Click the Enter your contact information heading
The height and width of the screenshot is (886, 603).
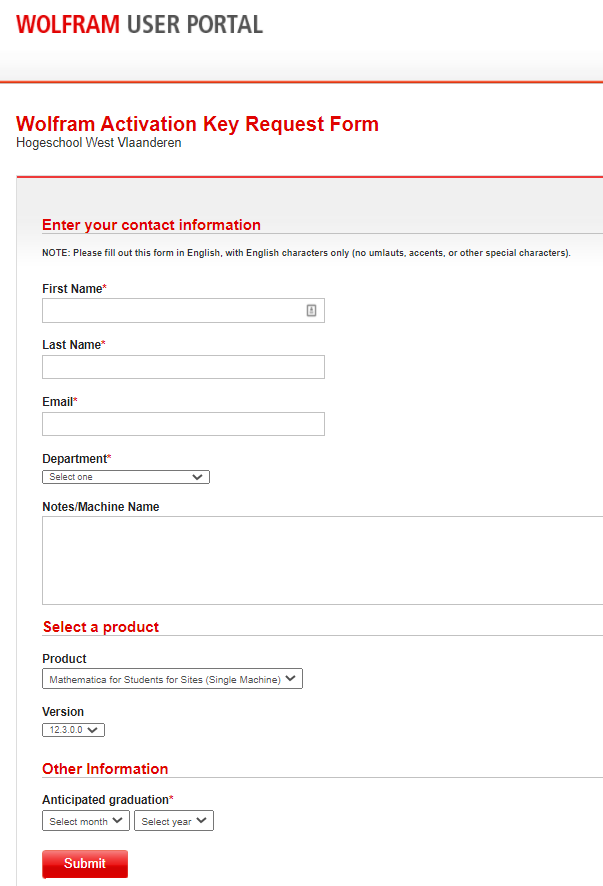[151, 225]
